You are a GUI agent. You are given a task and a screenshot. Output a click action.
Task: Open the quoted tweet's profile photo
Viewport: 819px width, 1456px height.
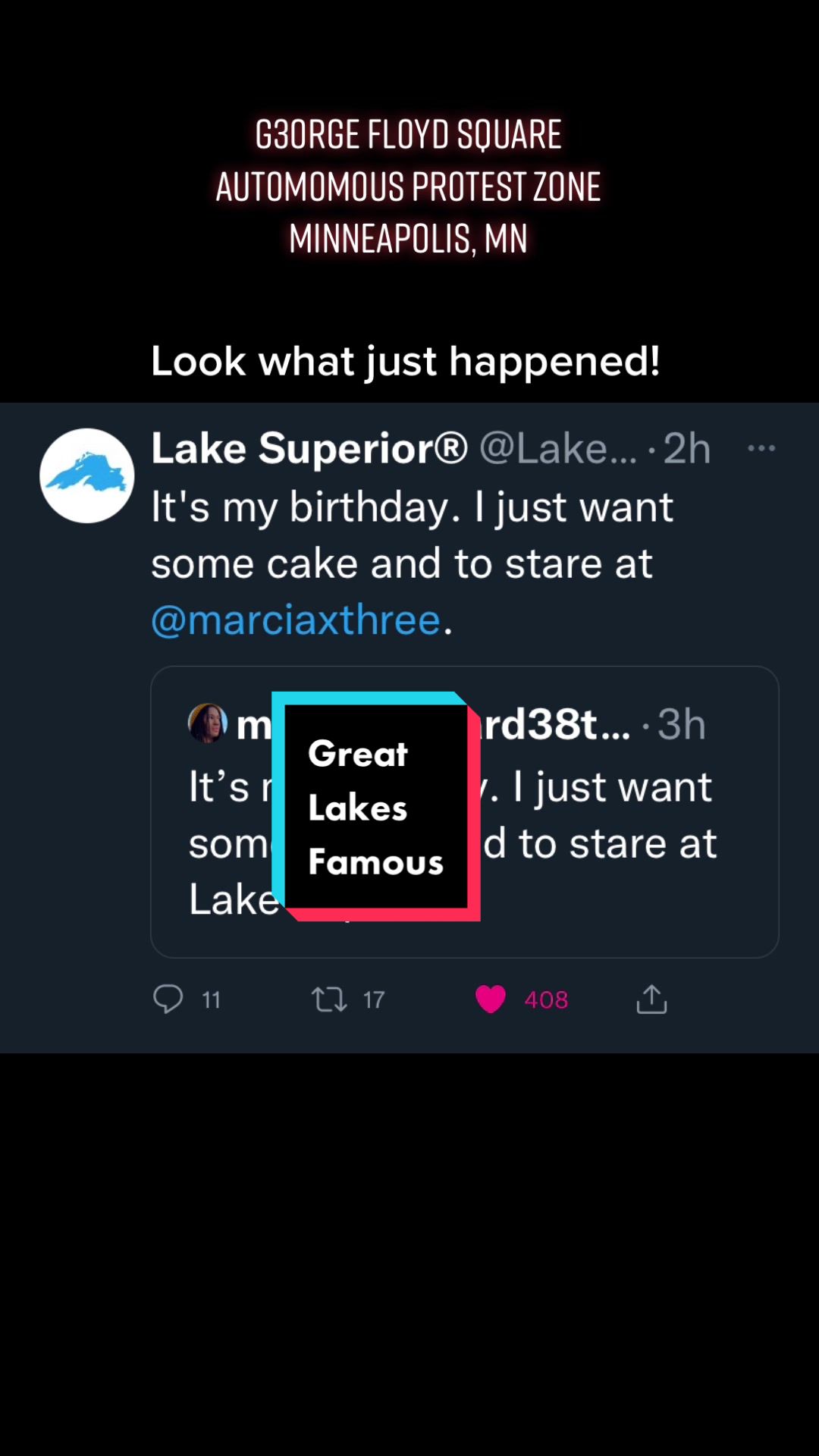pos(207,723)
